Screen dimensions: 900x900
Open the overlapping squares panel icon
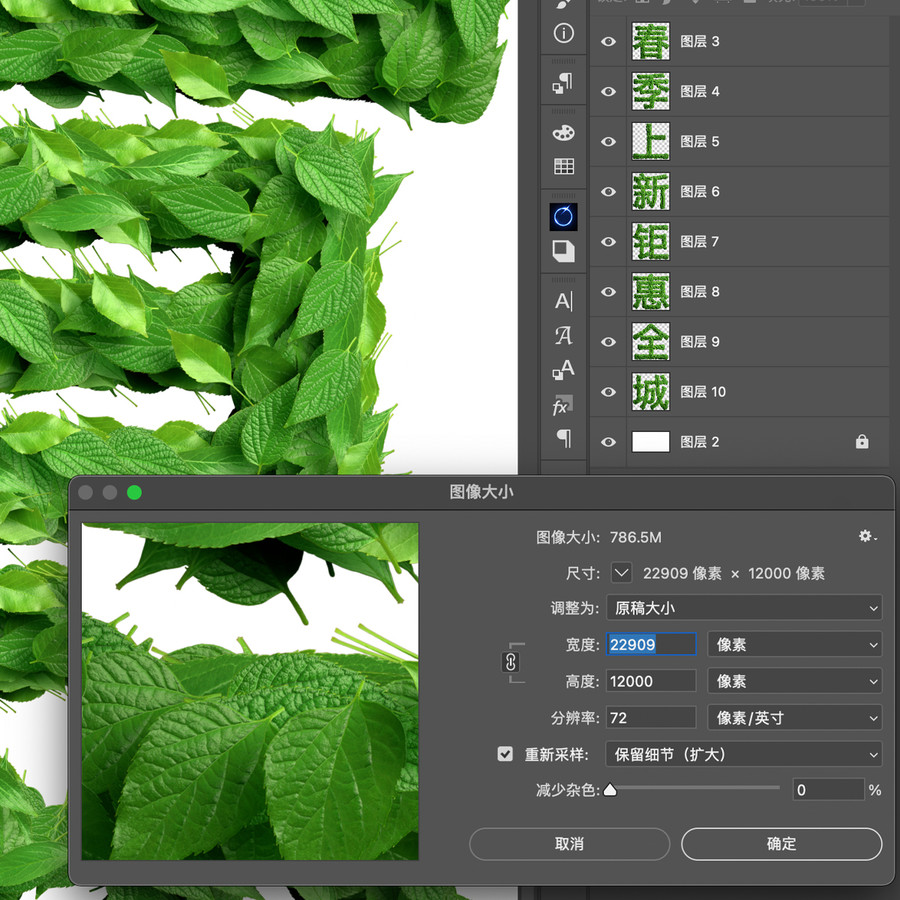click(563, 251)
